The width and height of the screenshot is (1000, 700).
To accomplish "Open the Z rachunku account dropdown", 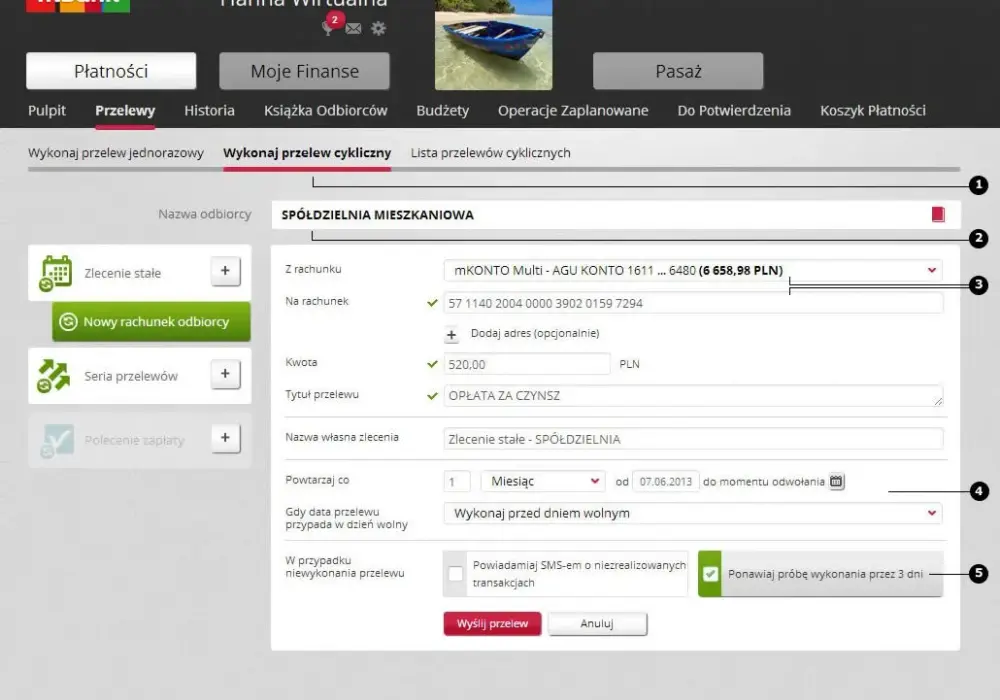I will point(693,270).
